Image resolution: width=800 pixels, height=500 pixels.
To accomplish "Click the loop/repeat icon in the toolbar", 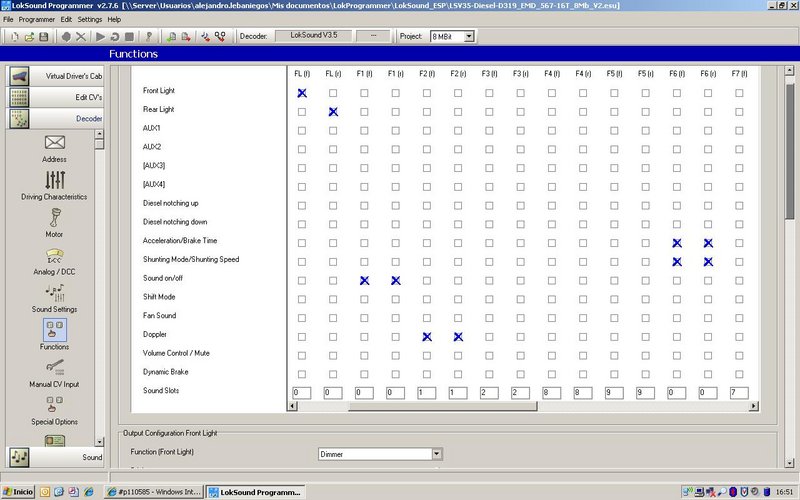I will click(115, 37).
